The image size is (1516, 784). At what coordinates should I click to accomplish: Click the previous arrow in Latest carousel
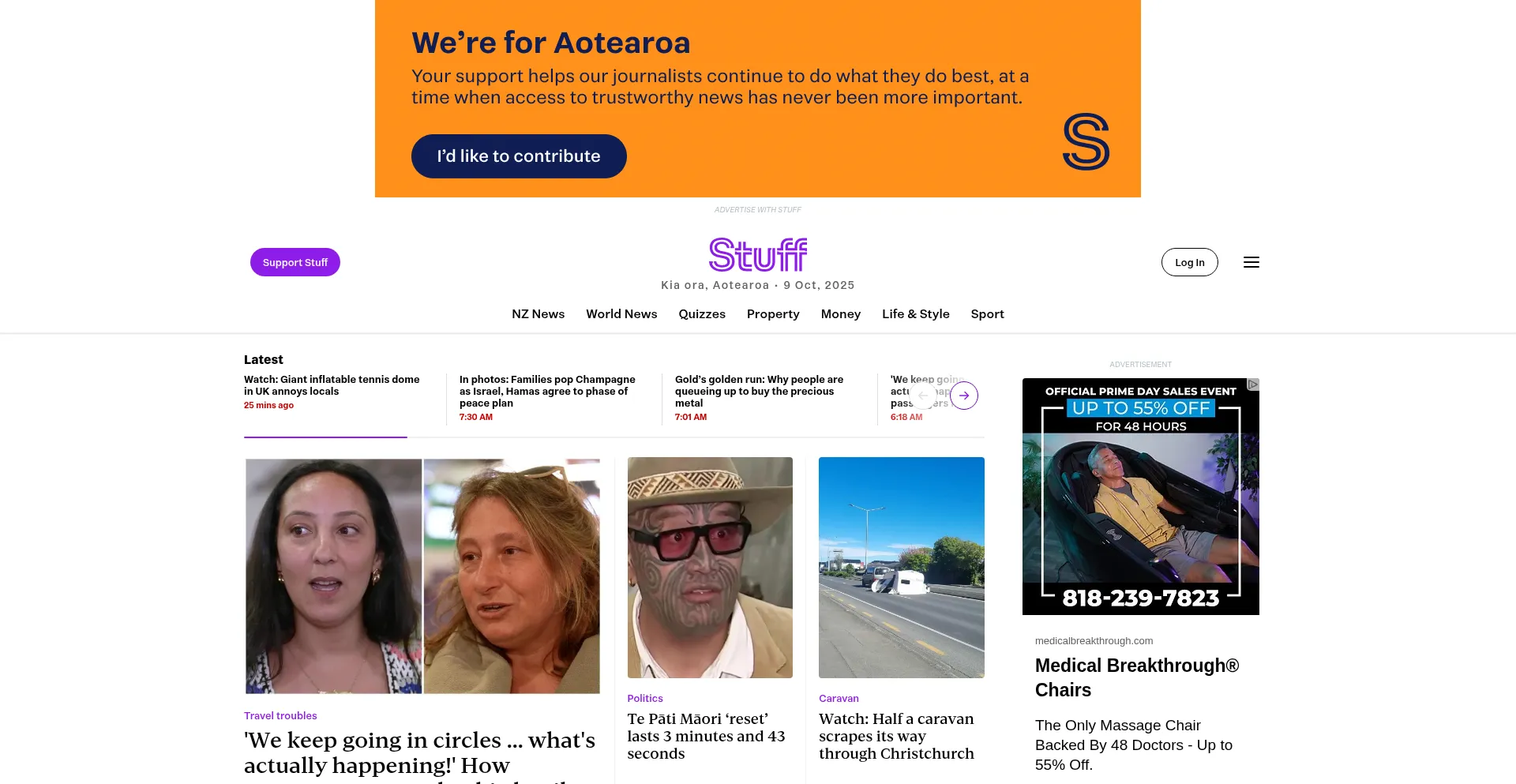923,396
